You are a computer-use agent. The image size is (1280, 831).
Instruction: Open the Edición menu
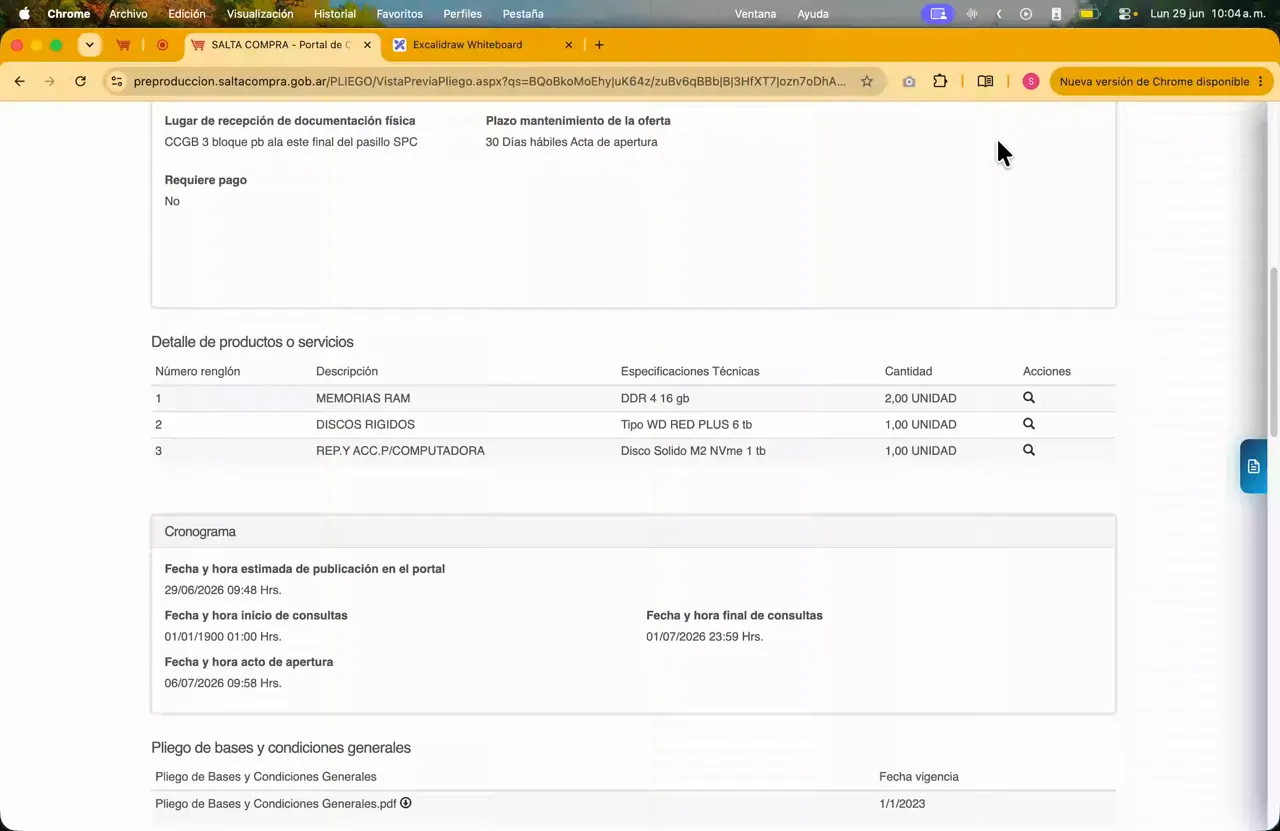coord(187,14)
